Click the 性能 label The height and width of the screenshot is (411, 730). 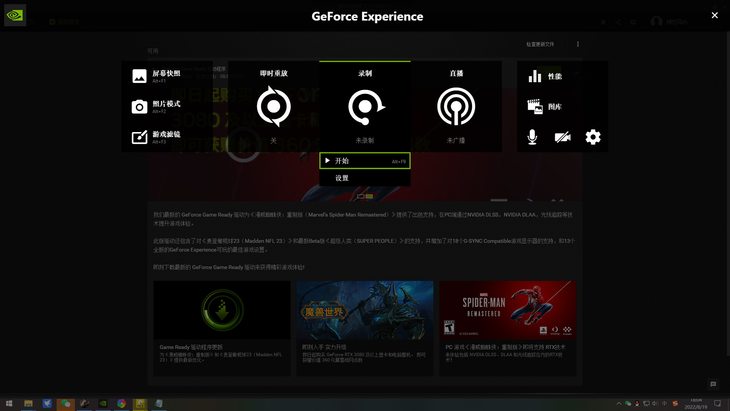click(555, 76)
